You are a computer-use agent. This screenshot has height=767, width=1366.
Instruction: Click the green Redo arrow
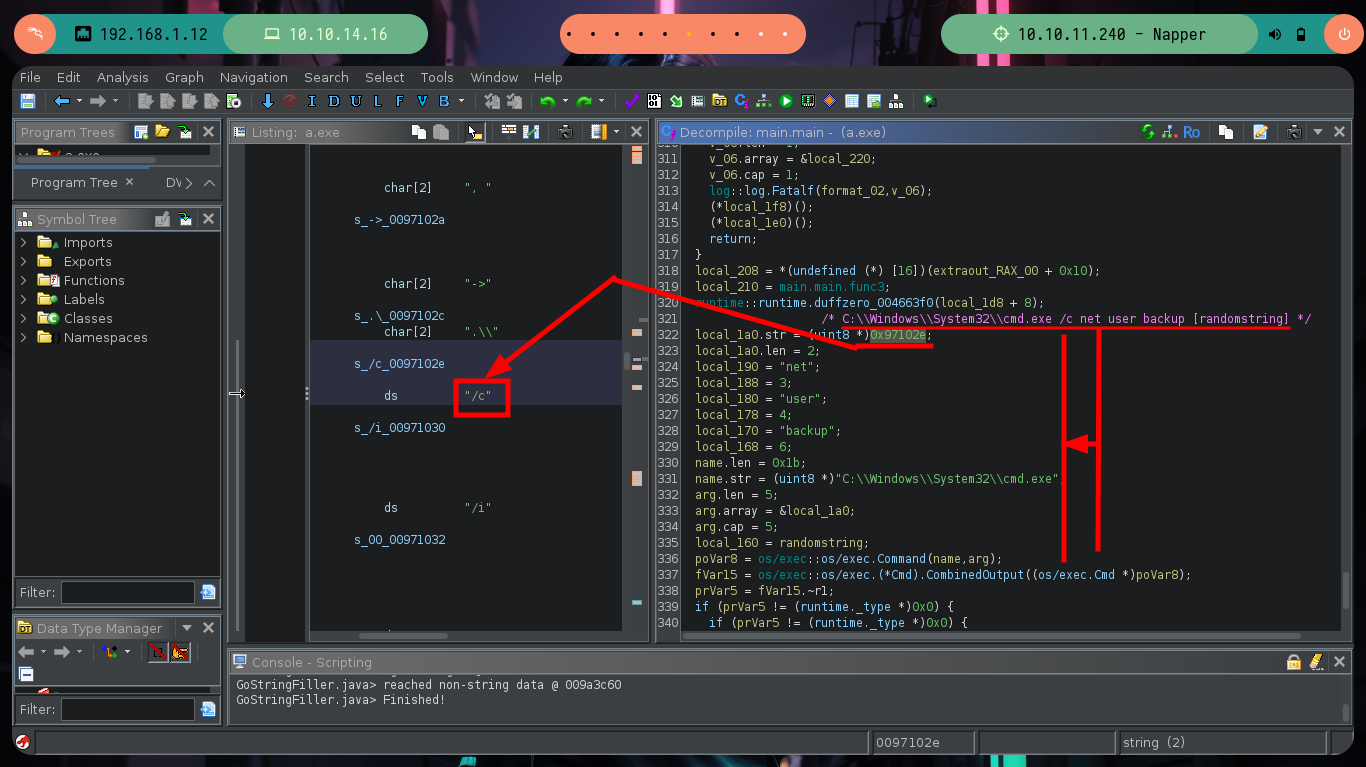tap(584, 101)
